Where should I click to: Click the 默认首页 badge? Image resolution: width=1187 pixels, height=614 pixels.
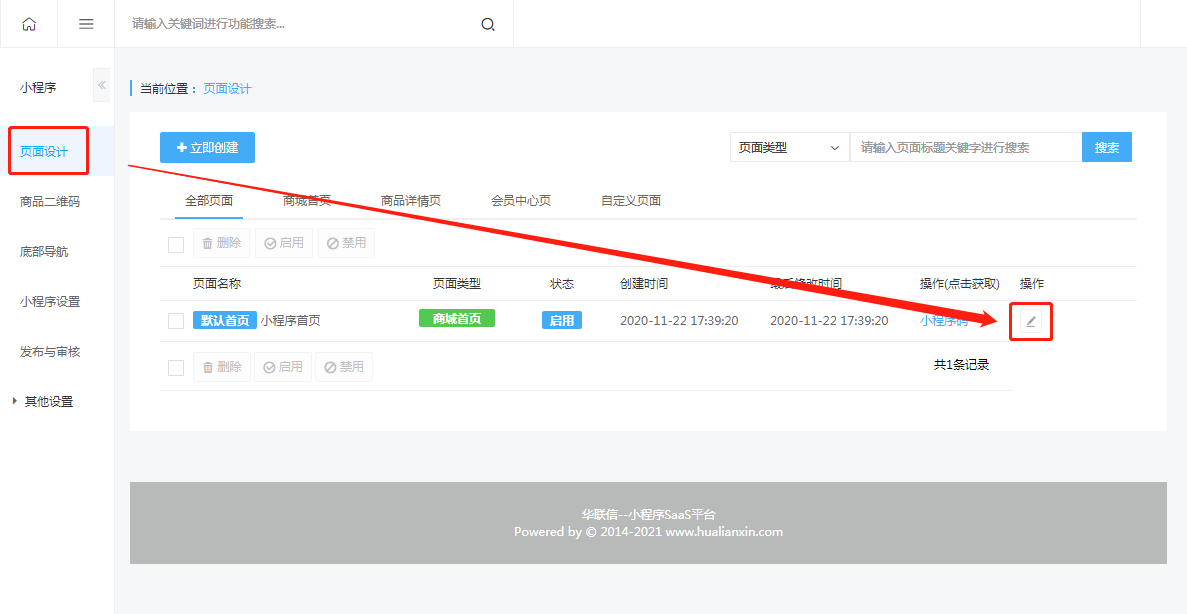coord(225,320)
